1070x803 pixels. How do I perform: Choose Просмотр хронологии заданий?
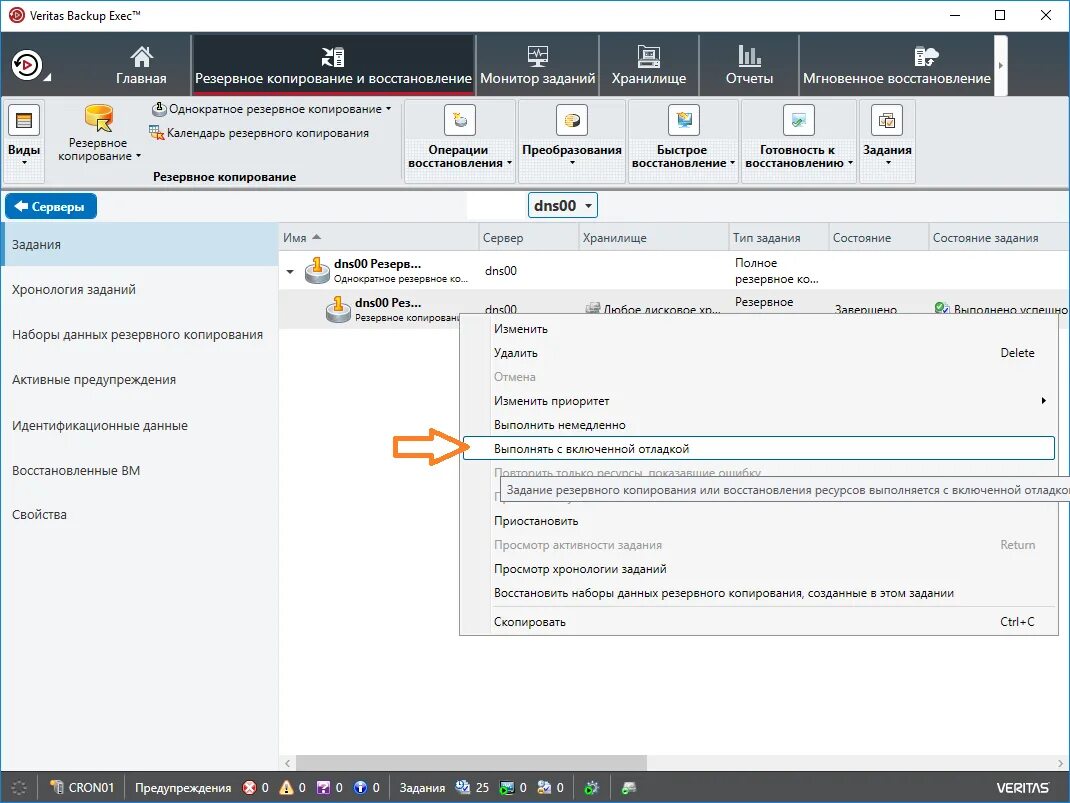759,568
